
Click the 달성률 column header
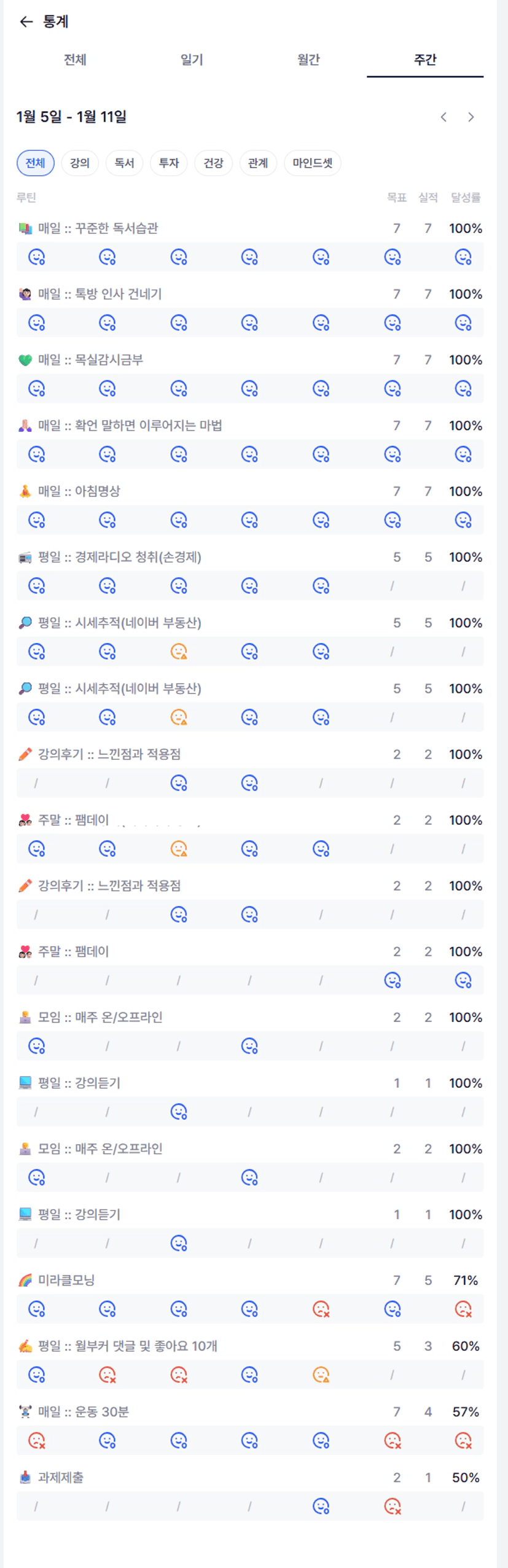[x=465, y=197]
